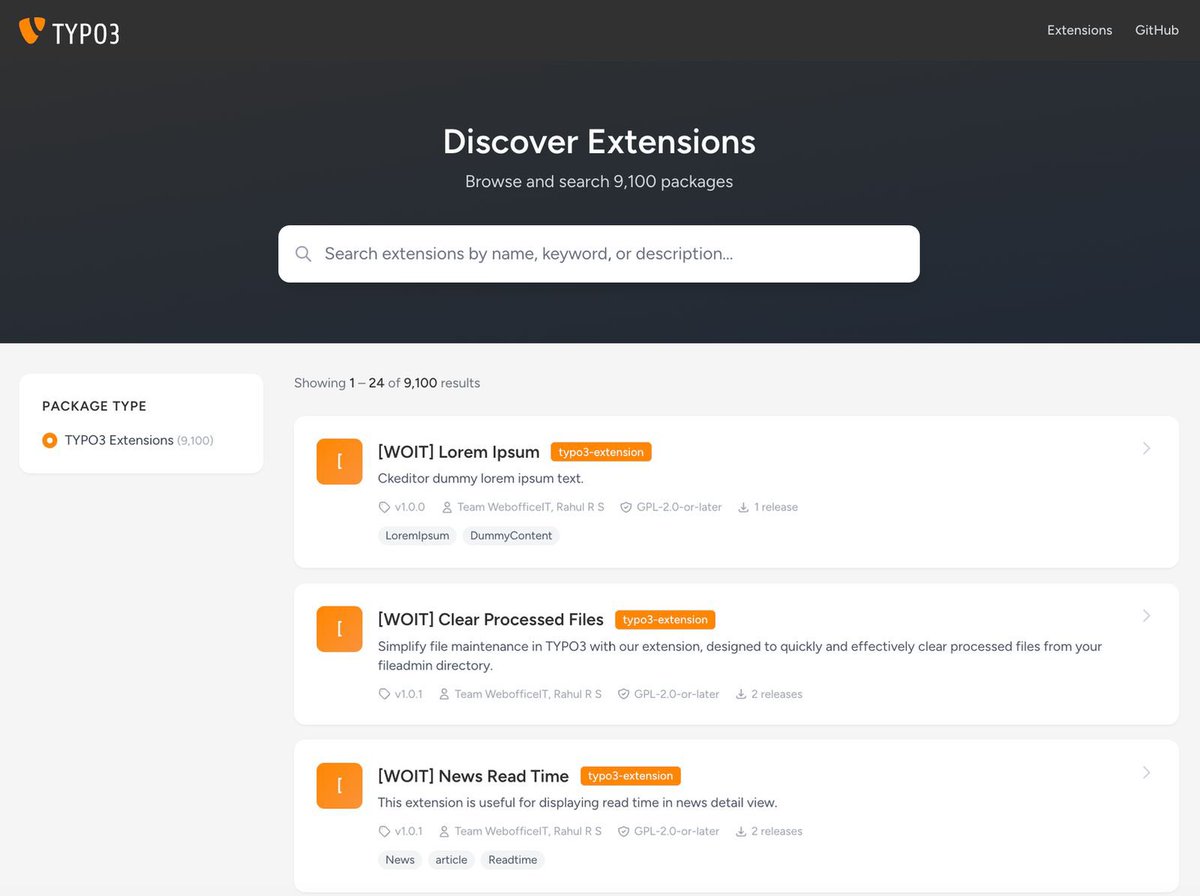Open the [WOIT] Lorem Ipsum extension title
1200x896 pixels.
coord(459,452)
